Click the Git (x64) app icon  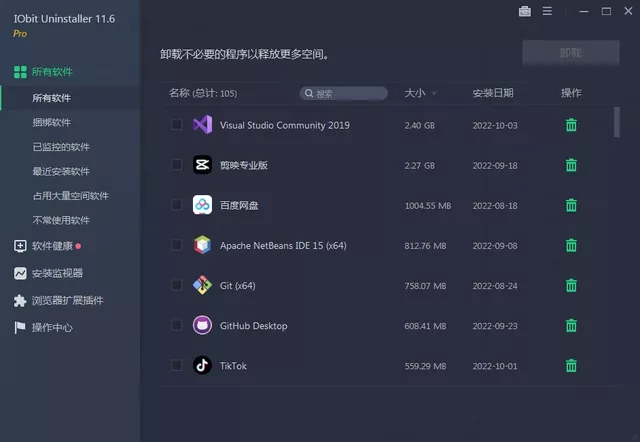point(202,285)
